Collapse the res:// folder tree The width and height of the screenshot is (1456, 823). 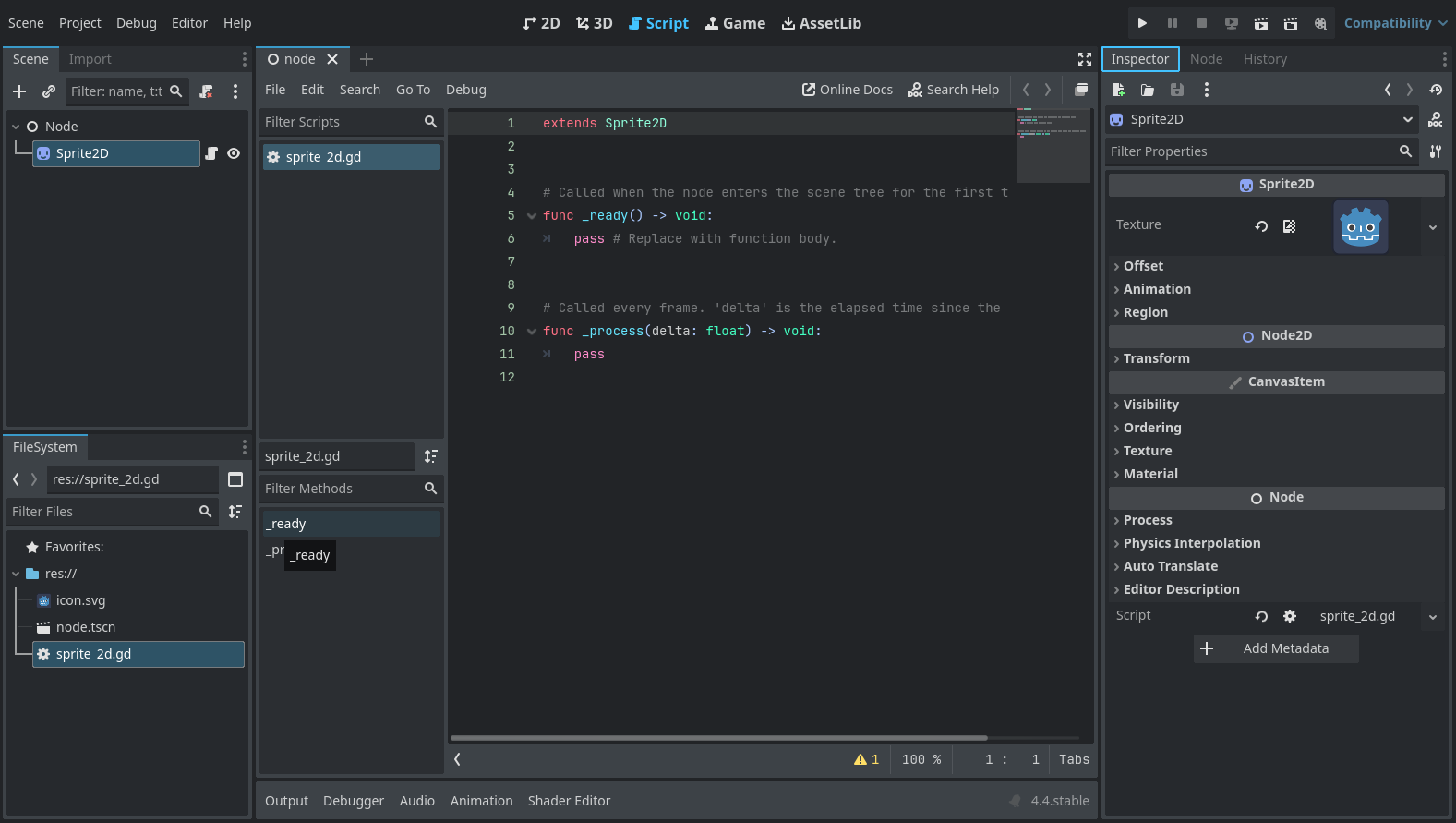[16, 574]
